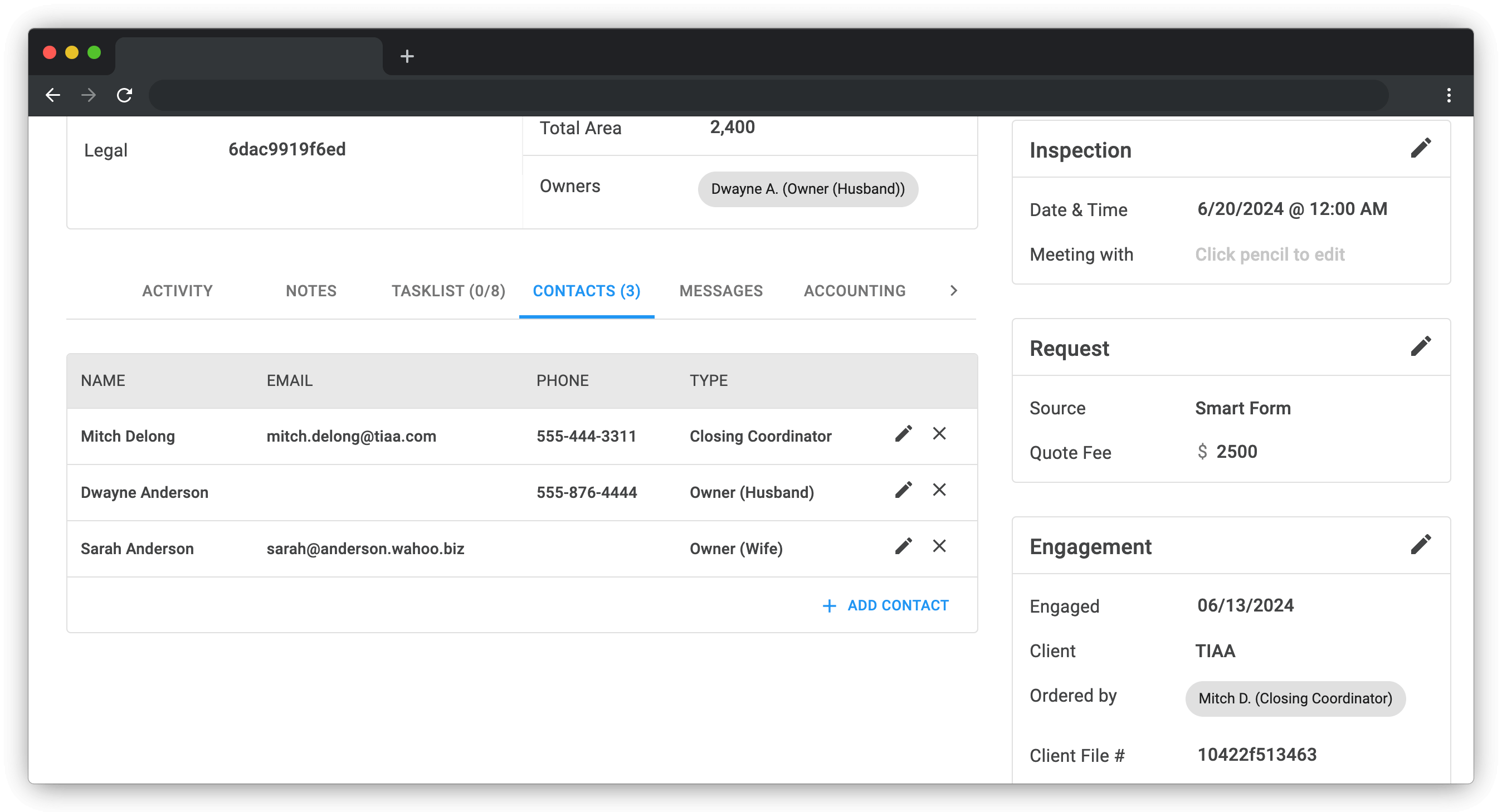
Task: Click the browser address bar
Action: [x=767, y=95]
